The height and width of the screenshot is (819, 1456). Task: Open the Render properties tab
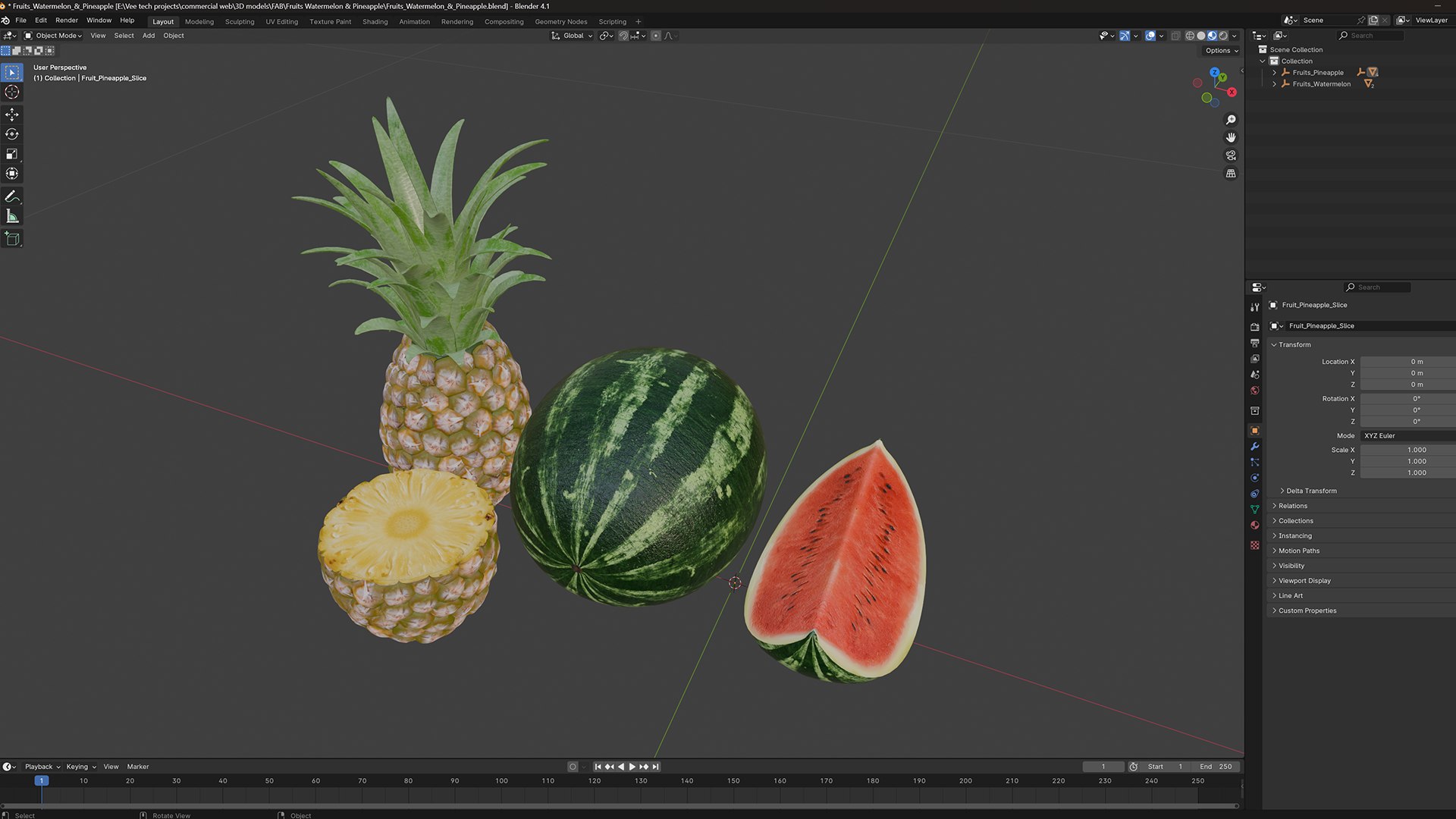(1255, 327)
